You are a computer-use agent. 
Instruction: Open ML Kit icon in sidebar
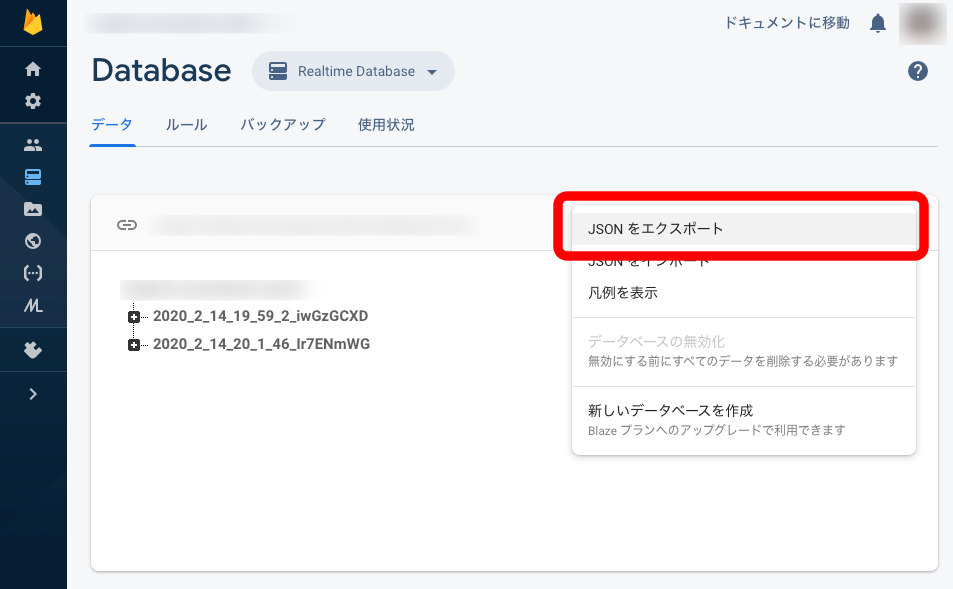(33, 305)
